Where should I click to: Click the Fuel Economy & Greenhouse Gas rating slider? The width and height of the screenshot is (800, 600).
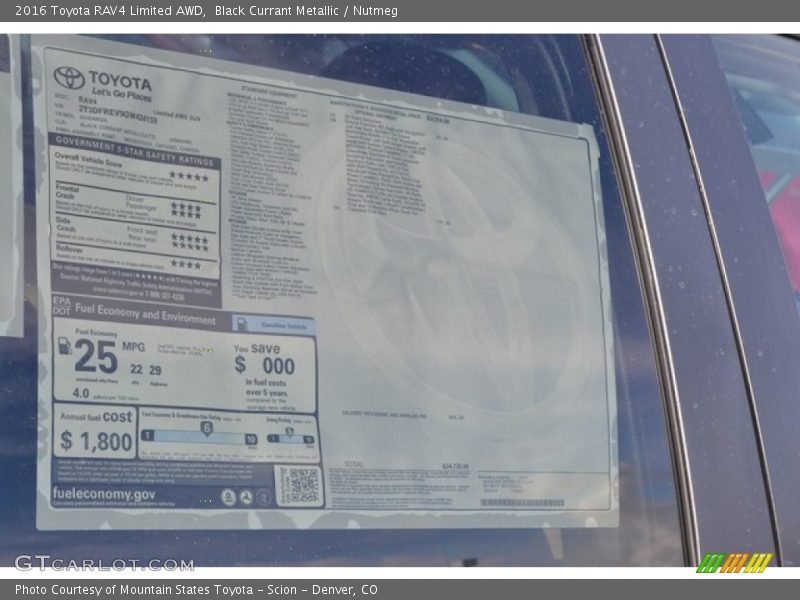click(x=199, y=436)
